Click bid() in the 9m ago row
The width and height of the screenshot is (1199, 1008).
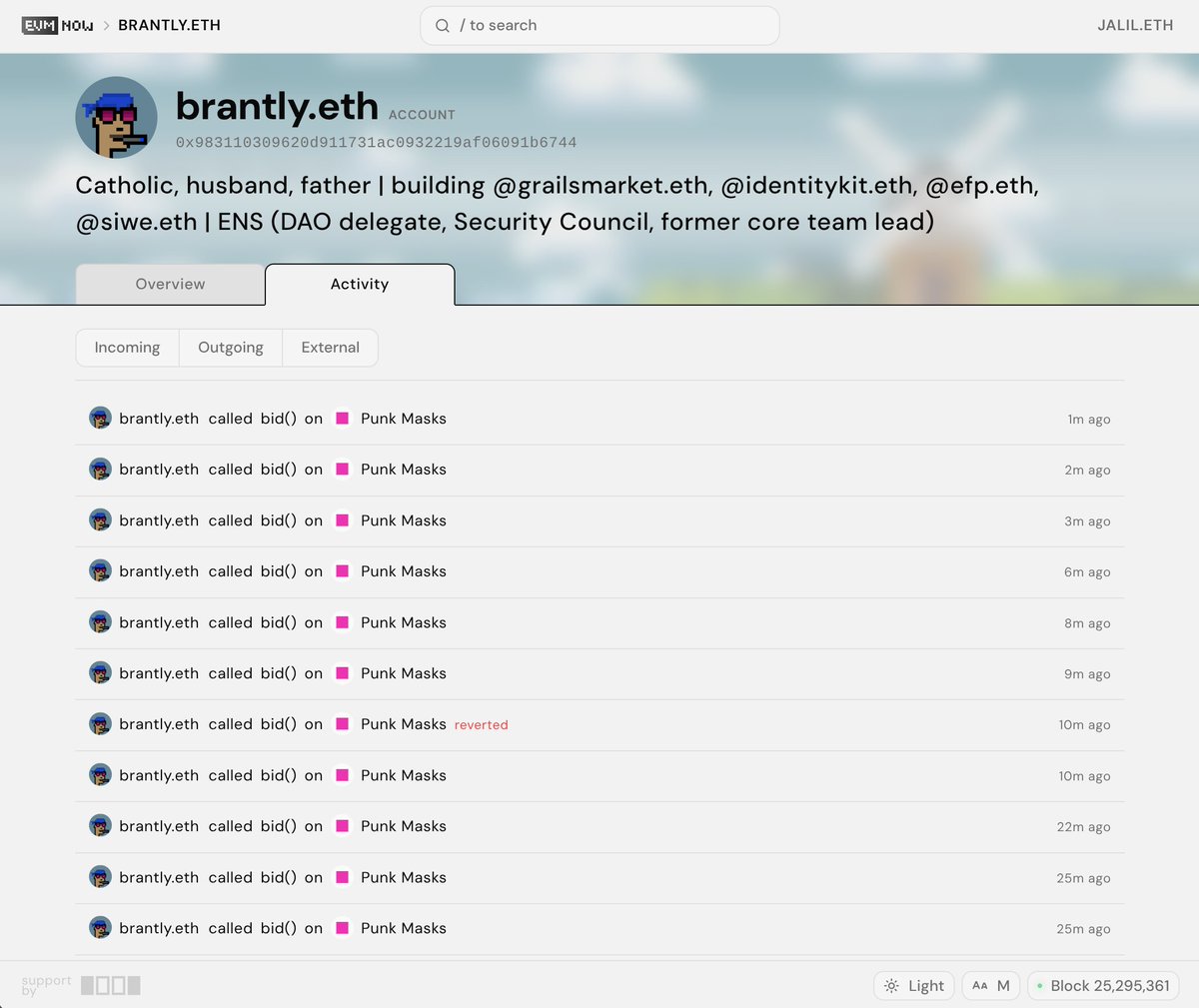pyautogui.click(x=279, y=673)
